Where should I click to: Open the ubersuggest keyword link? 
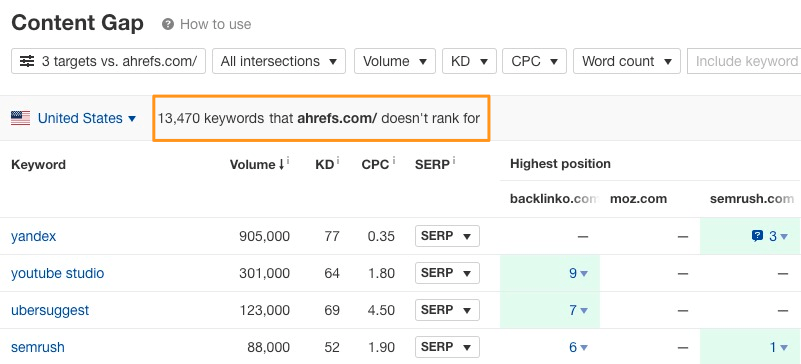tap(50, 310)
